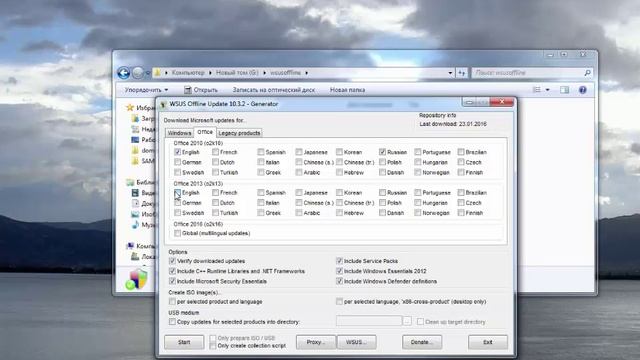Viewport: 640px width, 360px height.
Task: Enable Office 2016 Global multilingual updates
Action: coord(177,233)
